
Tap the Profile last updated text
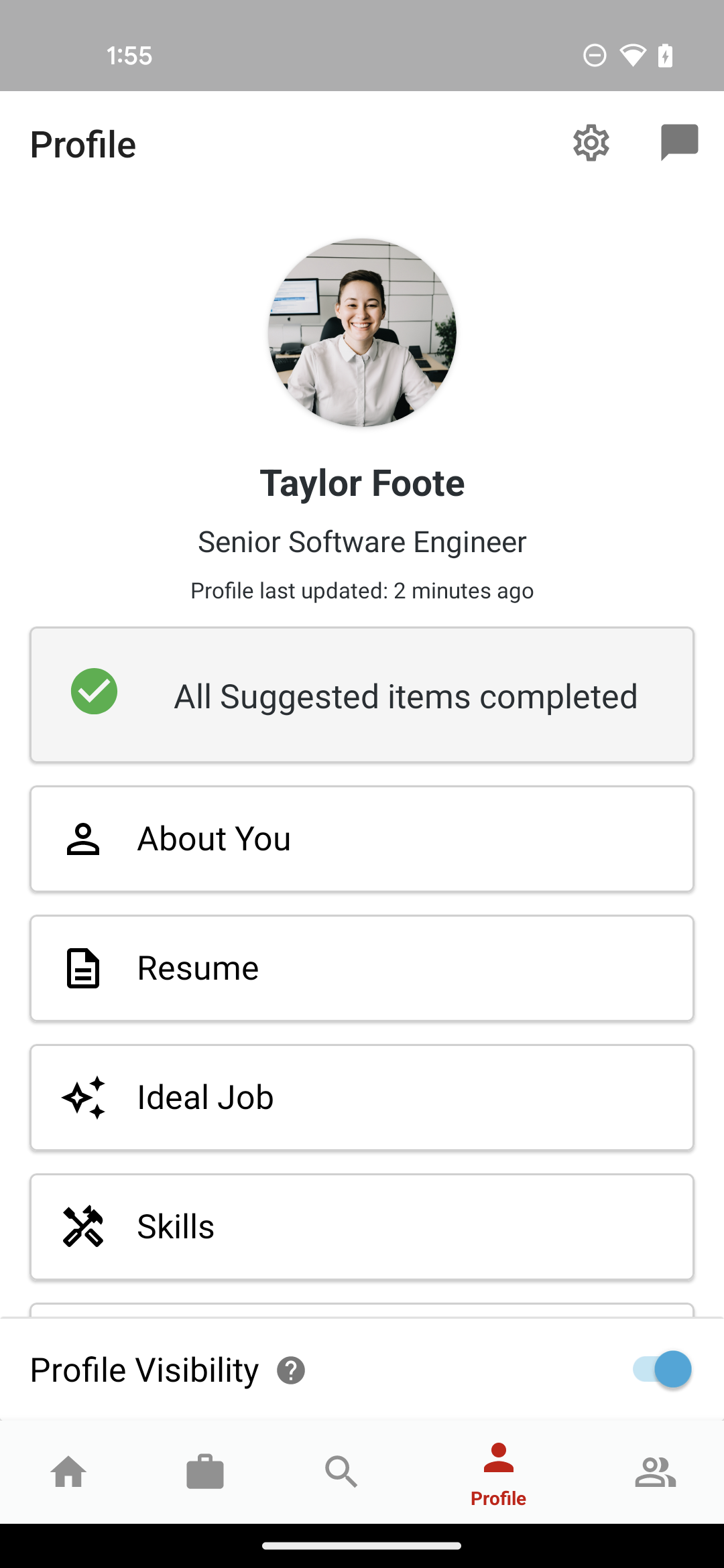tap(362, 591)
